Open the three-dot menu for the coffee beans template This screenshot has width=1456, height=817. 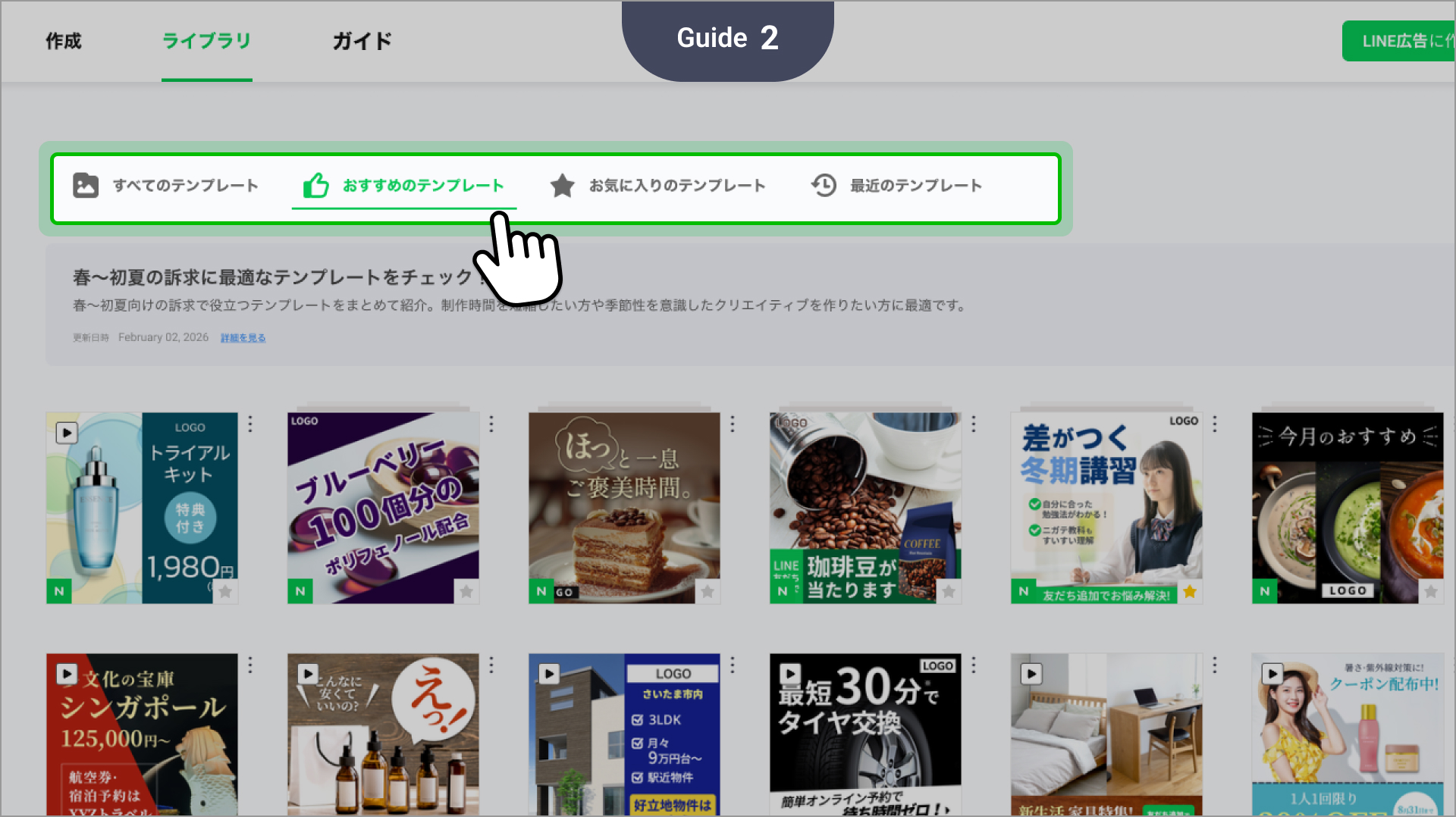coord(974,424)
